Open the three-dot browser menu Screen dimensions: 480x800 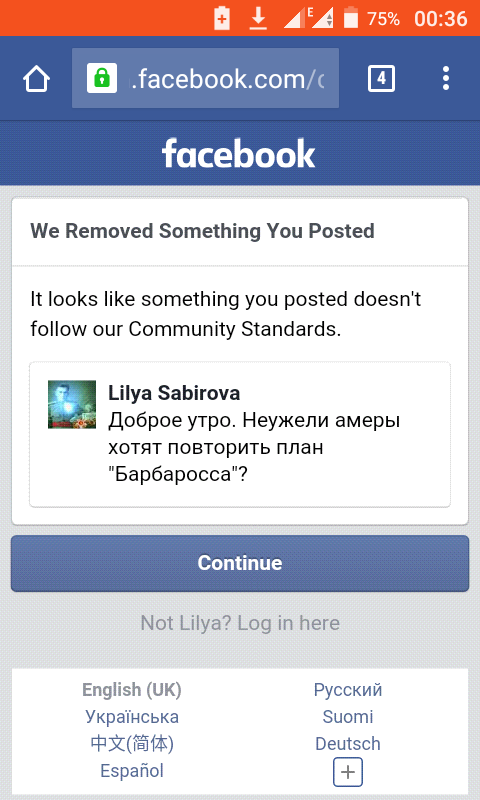pos(446,79)
